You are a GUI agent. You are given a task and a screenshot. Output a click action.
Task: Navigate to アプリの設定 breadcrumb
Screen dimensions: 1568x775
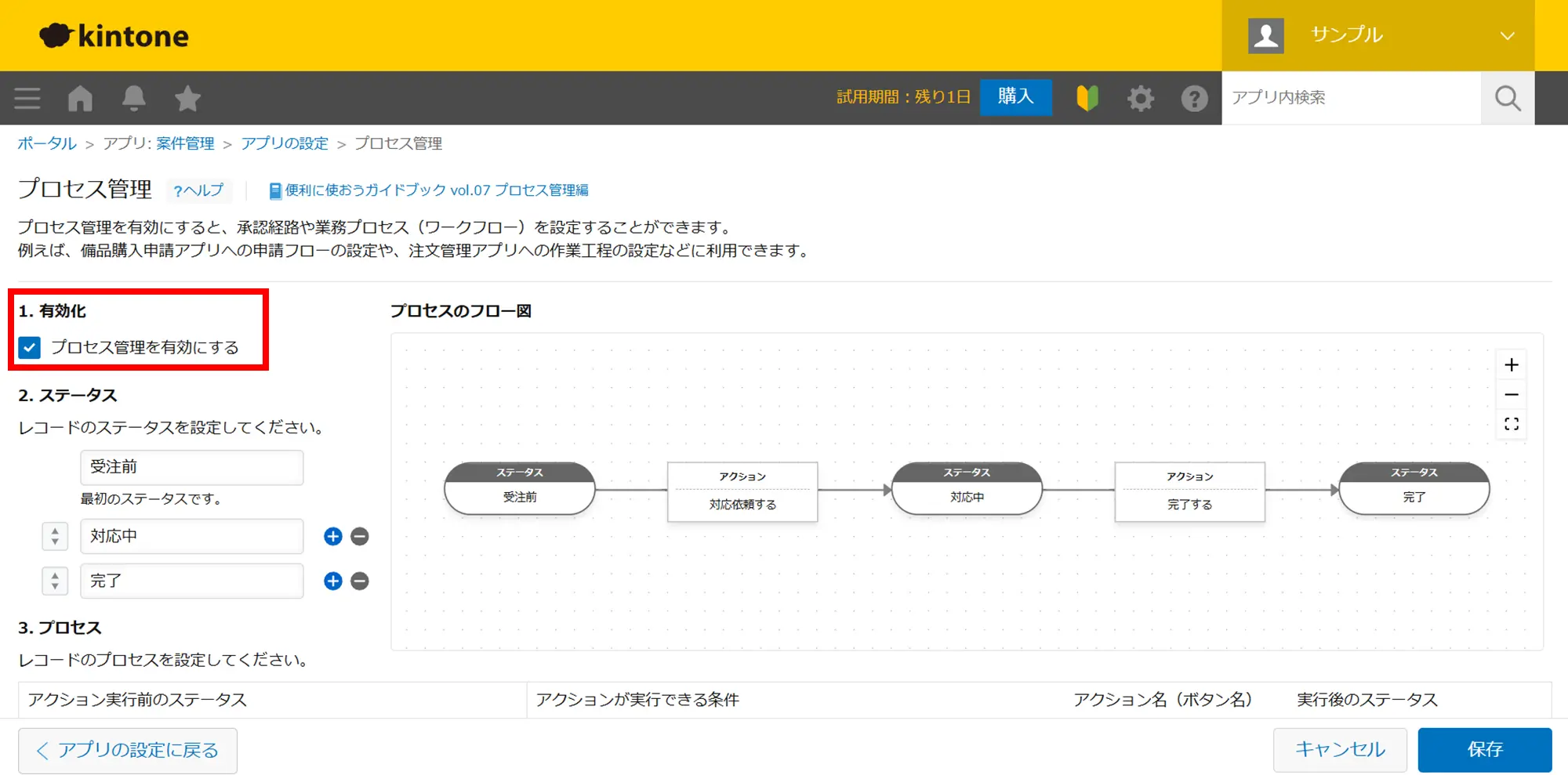285,143
